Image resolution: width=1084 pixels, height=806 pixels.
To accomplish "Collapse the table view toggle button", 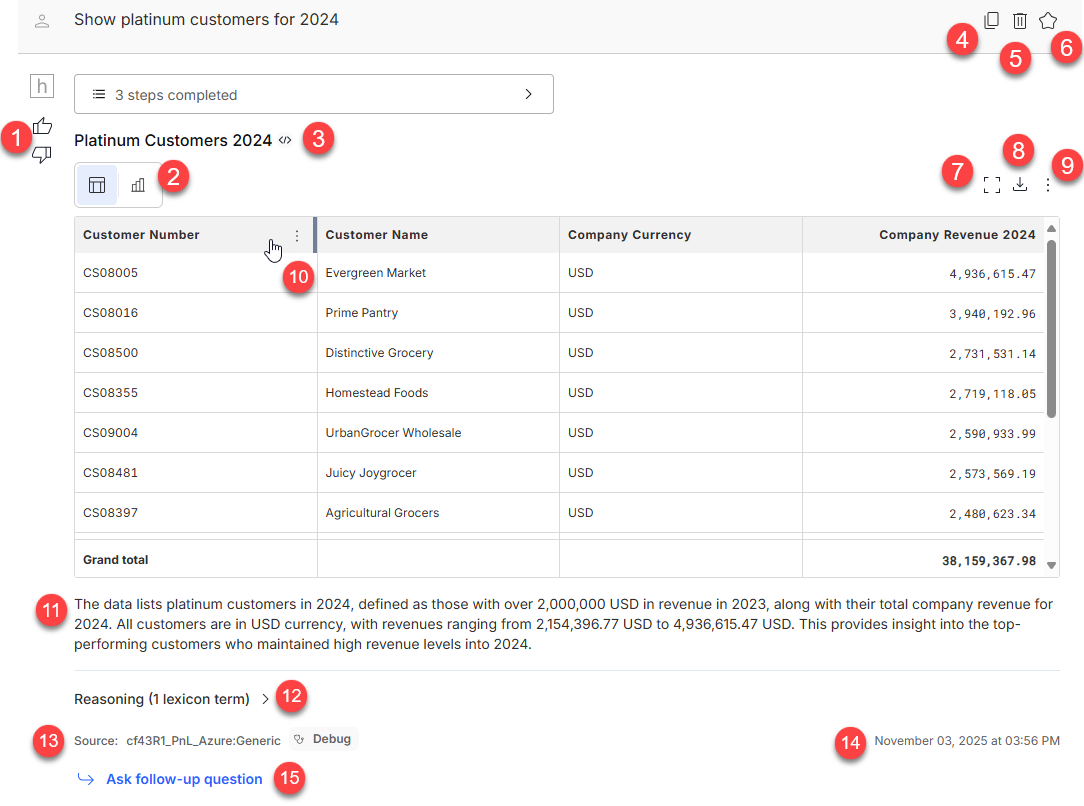I will (96, 184).
